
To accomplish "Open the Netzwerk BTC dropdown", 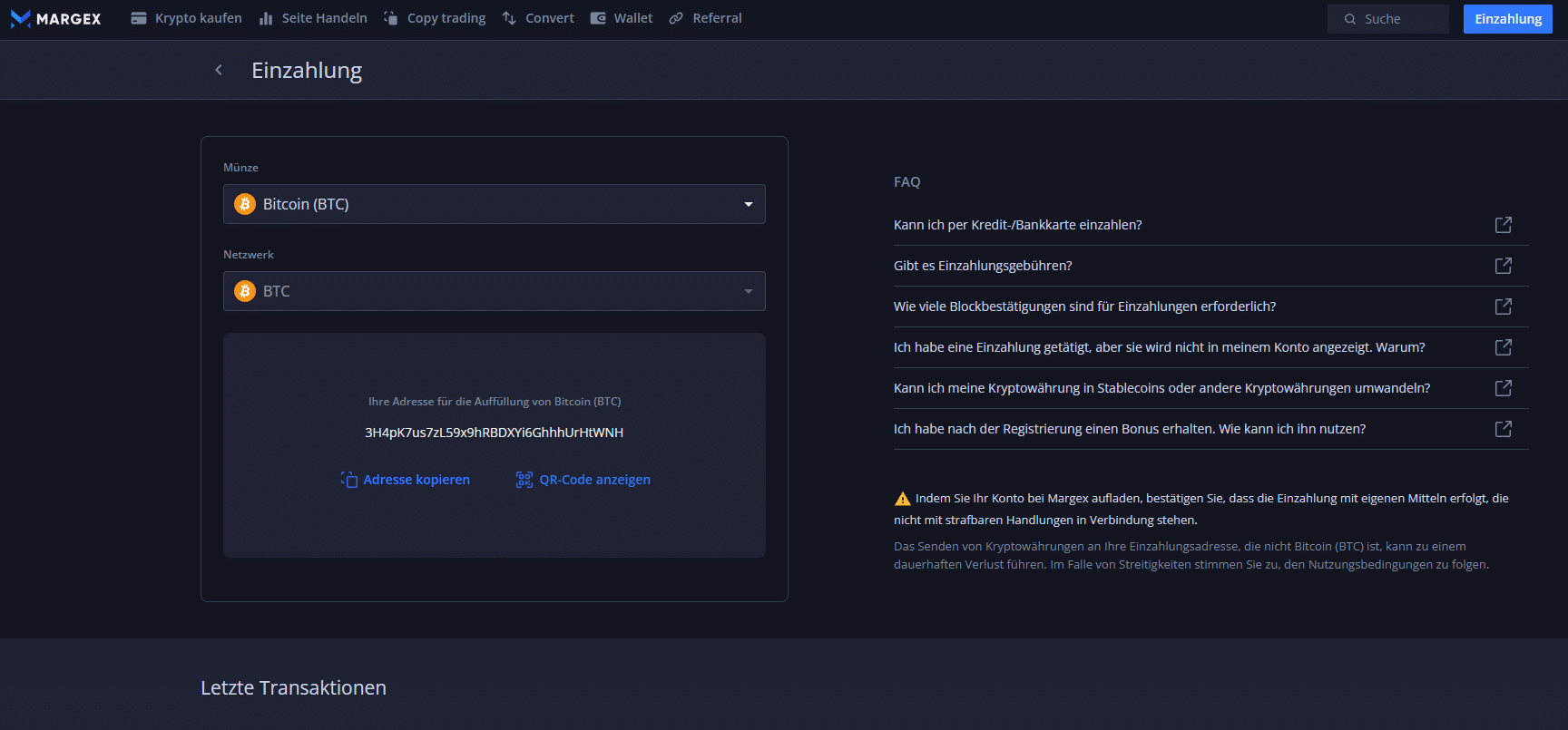I will (x=495, y=291).
